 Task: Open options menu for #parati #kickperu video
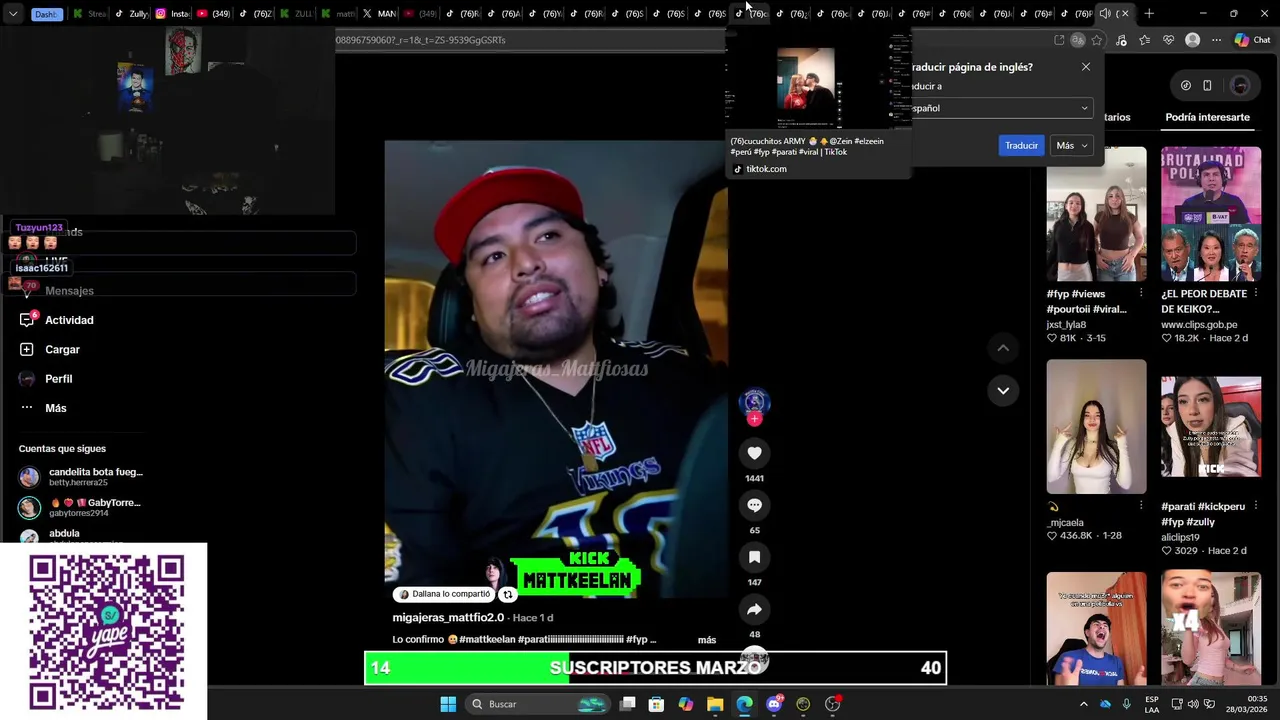pyautogui.click(x=1255, y=506)
